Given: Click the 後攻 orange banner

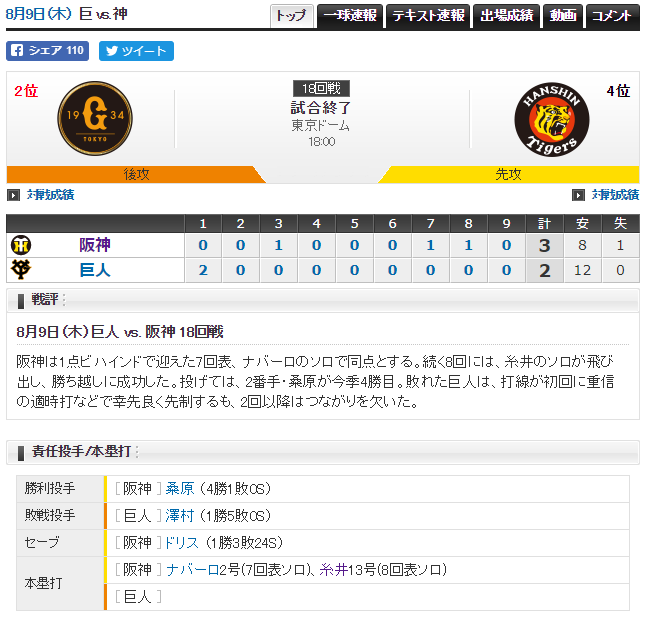Looking at the screenshot, I should point(136,174).
